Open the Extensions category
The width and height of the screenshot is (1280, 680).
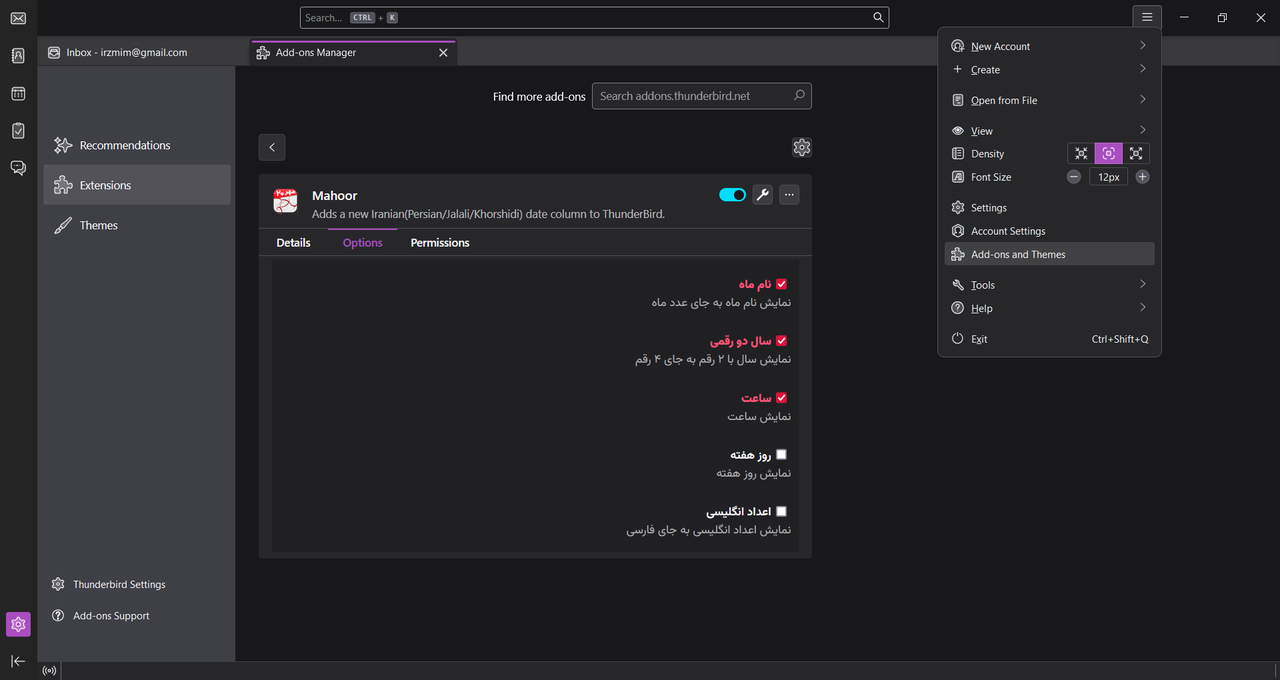(137, 185)
